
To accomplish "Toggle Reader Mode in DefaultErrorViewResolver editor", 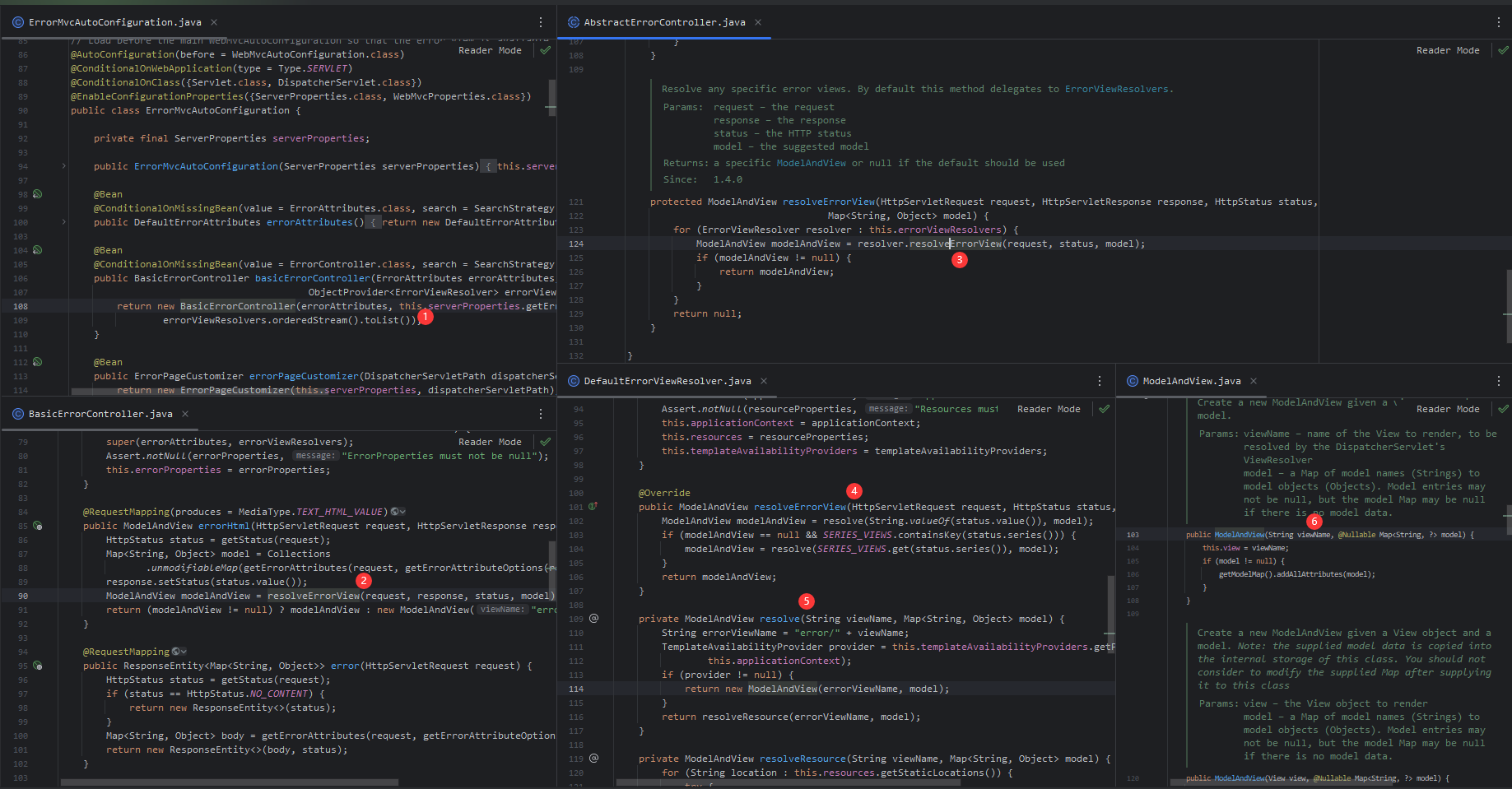I will [1049, 409].
